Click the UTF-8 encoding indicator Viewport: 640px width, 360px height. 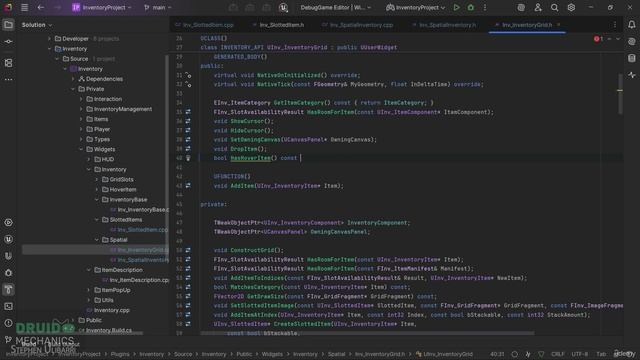[x=580, y=354]
